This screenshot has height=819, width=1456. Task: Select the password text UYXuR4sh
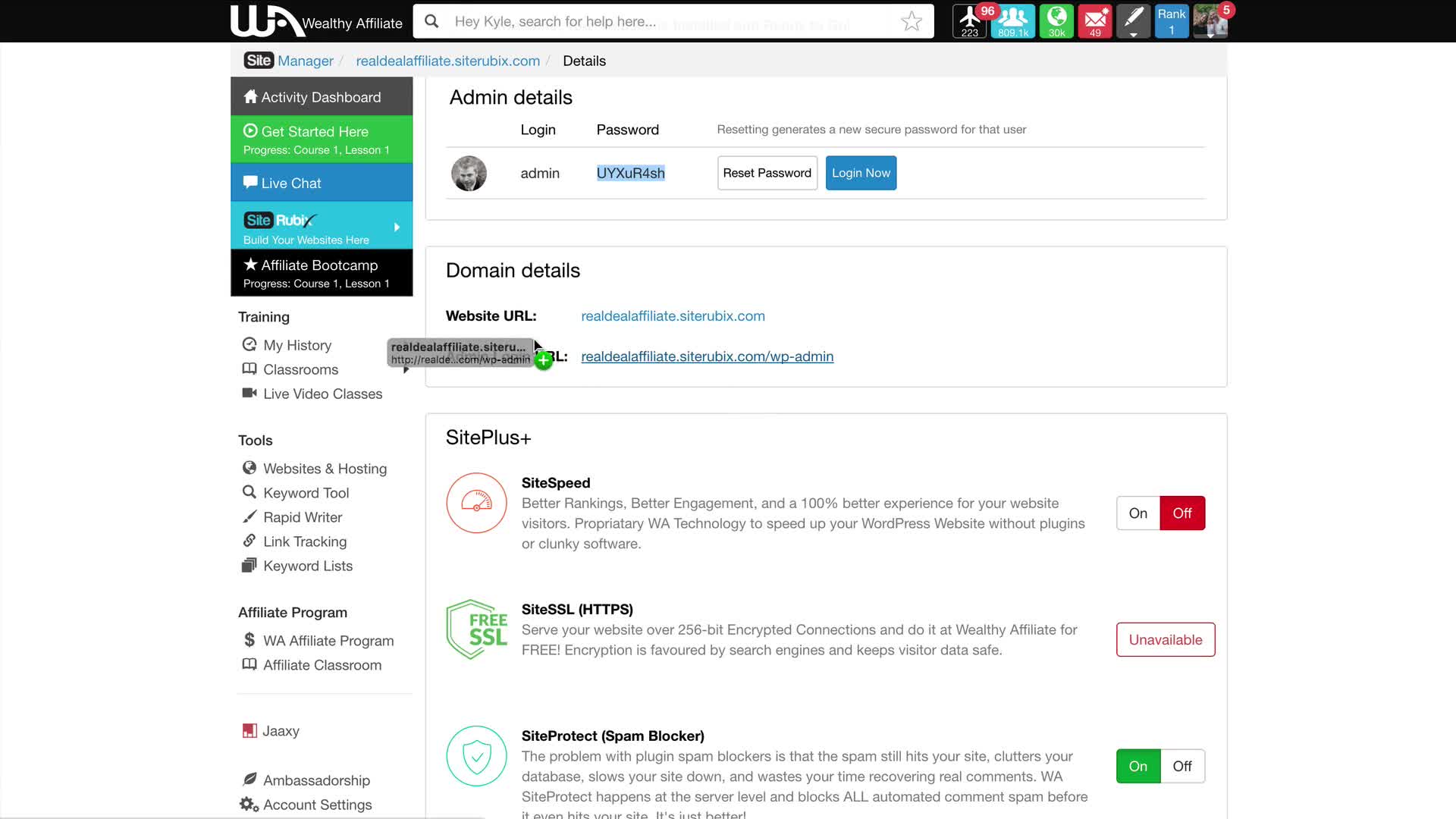point(630,173)
